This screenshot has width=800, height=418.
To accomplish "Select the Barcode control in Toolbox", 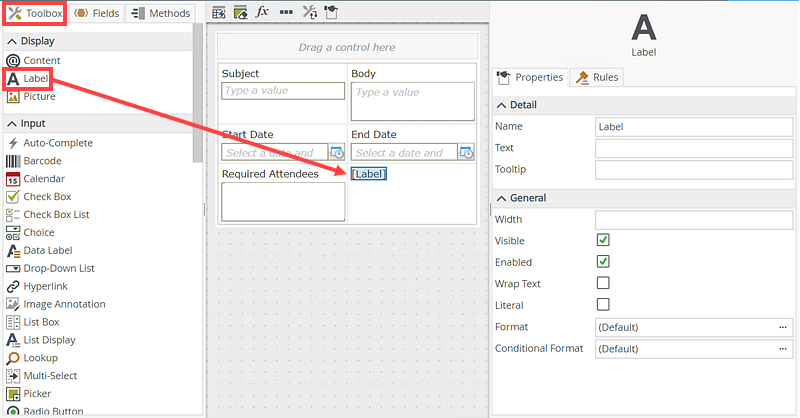I will pyautogui.click(x=42, y=161).
